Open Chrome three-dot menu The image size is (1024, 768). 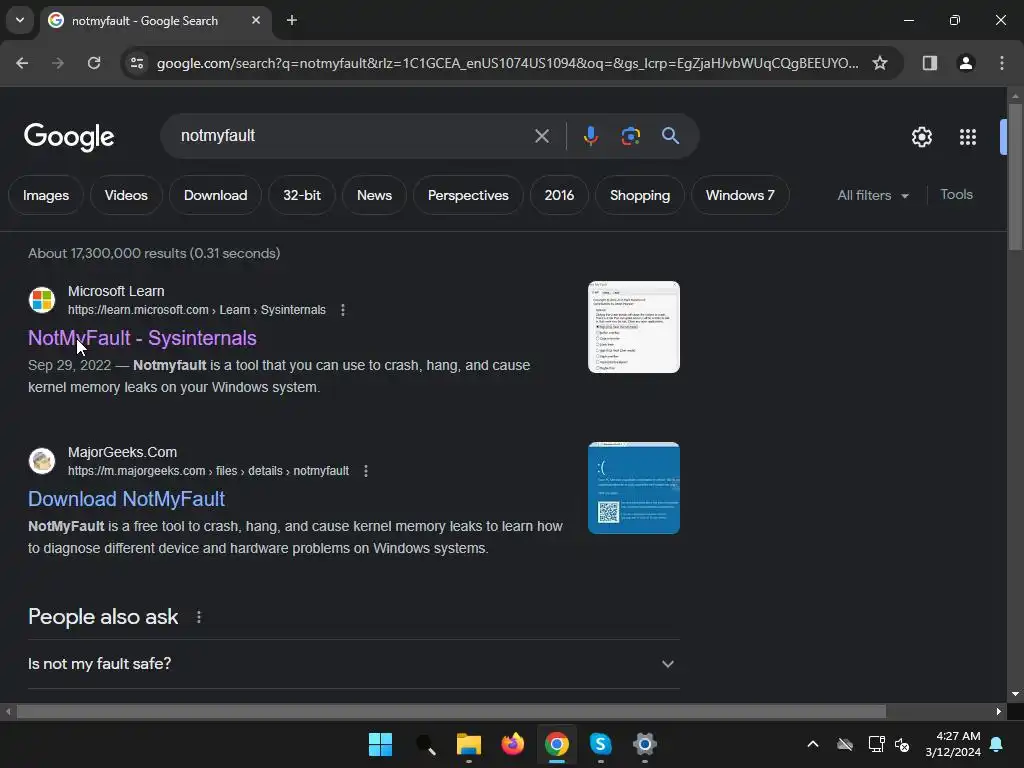[1002, 63]
